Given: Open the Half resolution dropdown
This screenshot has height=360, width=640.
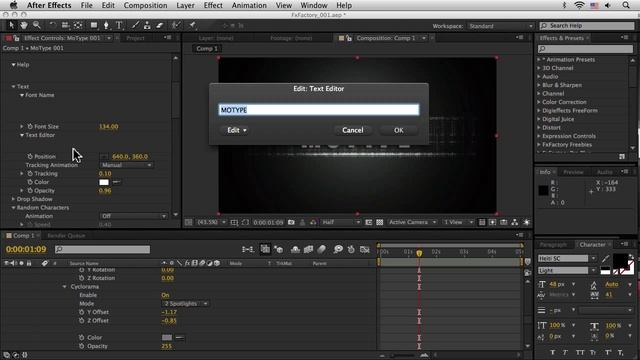Looking at the screenshot, I should coord(341,222).
